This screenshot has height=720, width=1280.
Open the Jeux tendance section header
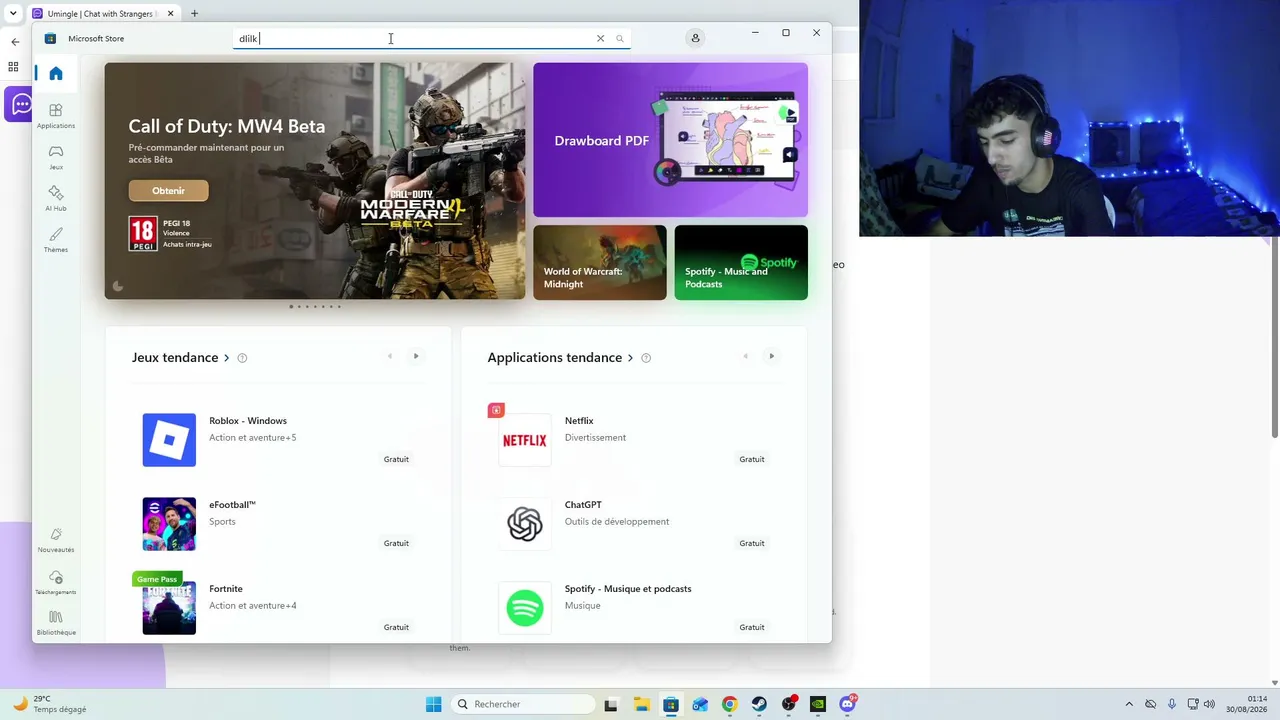coord(181,357)
